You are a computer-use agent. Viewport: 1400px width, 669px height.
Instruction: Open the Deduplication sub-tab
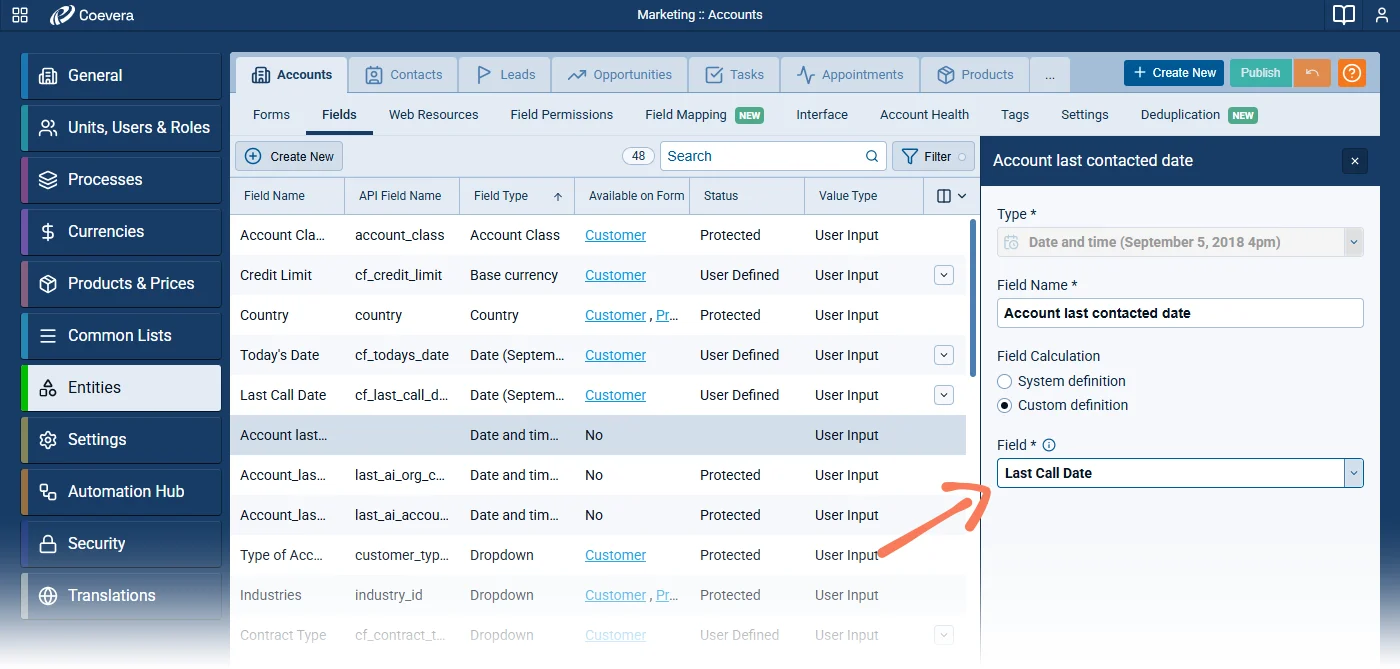coord(1199,115)
